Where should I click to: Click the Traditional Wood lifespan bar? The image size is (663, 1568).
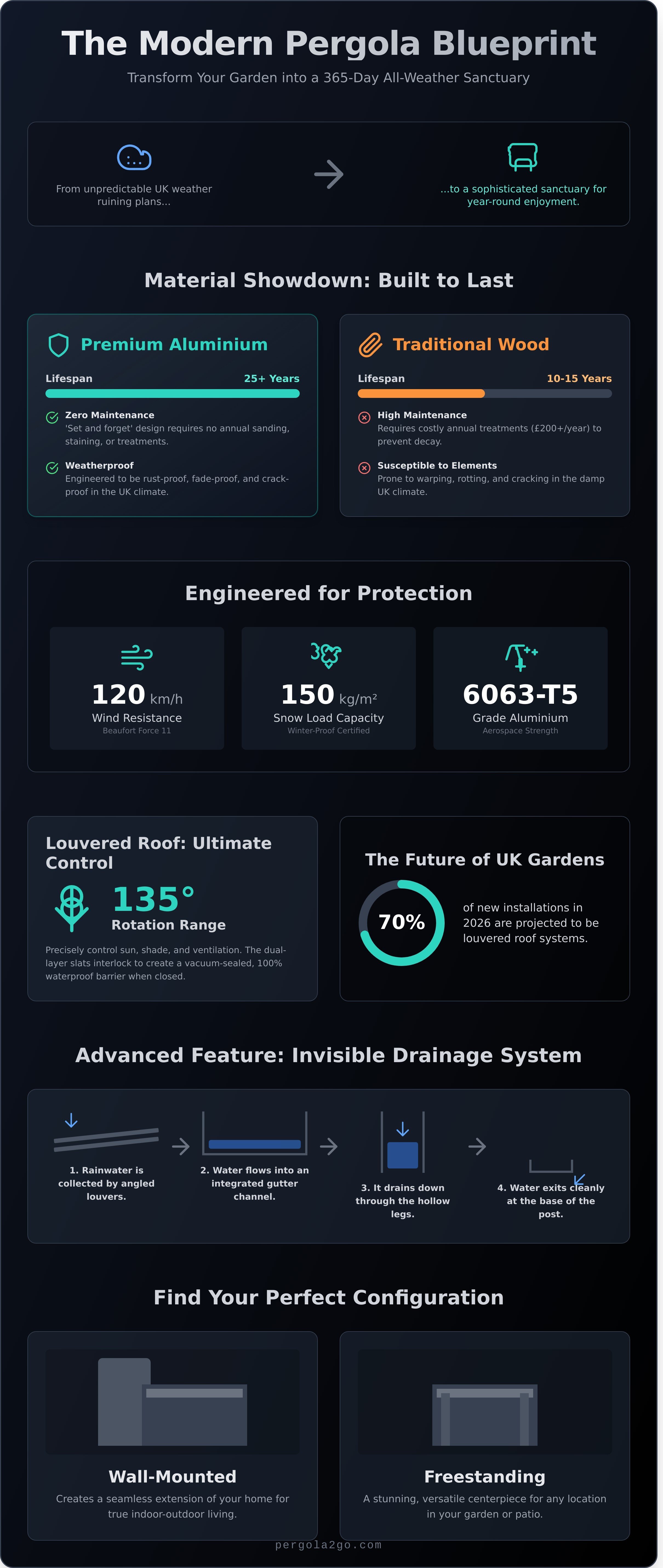pyautogui.click(x=485, y=393)
